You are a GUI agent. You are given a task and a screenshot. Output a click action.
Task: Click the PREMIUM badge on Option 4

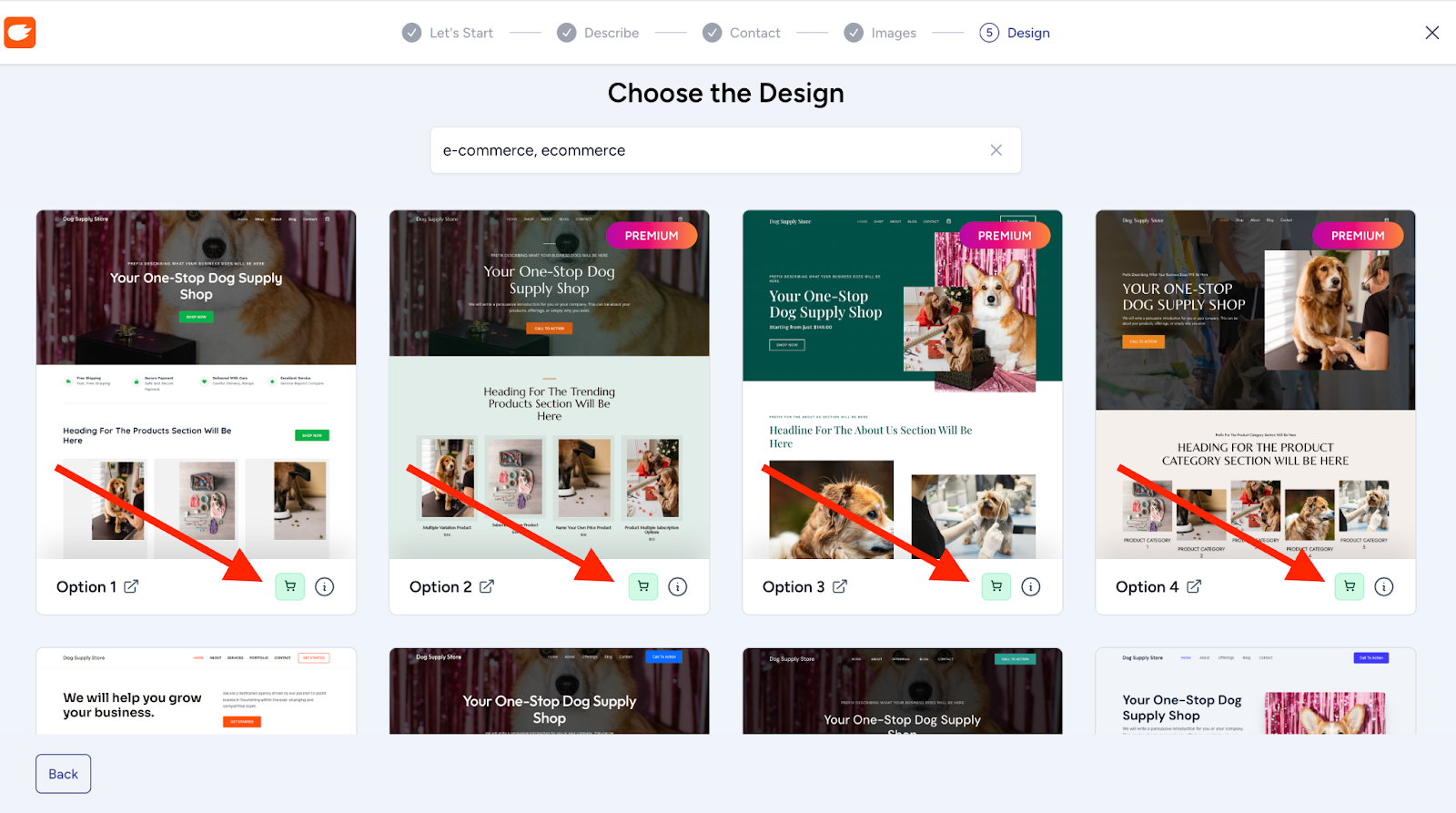(x=1358, y=236)
